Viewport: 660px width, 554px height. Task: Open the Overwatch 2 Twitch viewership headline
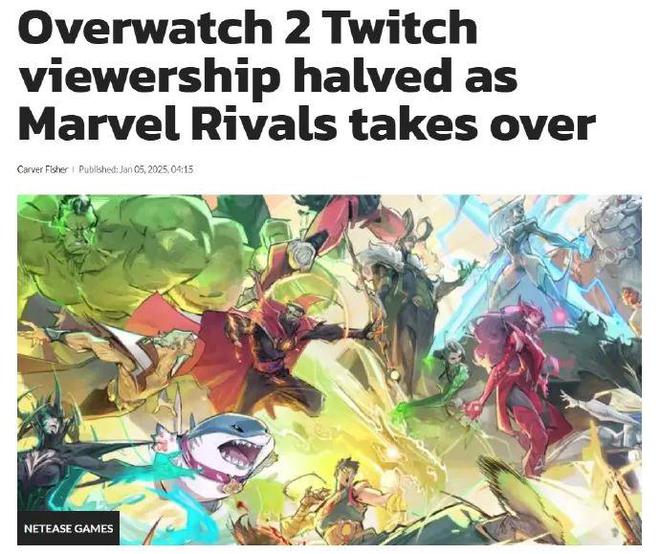(306, 77)
